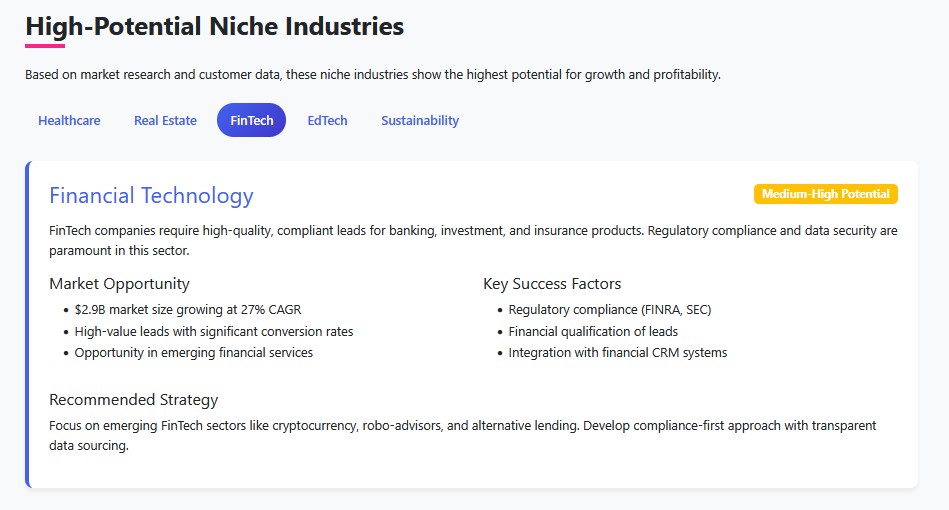Image resolution: width=949 pixels, height=510 pixels.
Task: Select the active FinTech tab
Action: [x=251, y=121]
